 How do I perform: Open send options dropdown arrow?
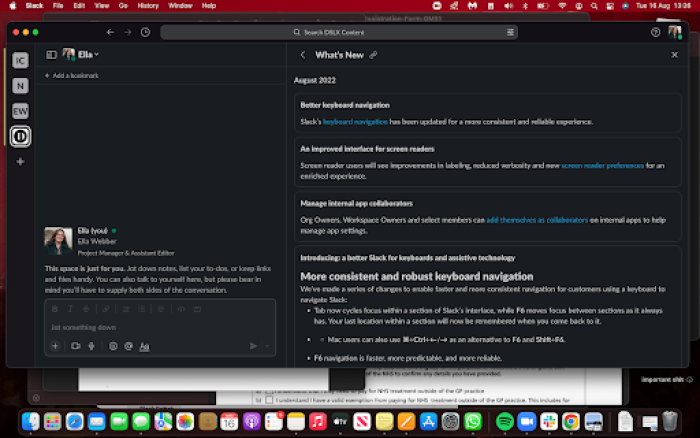coord(267,346)
